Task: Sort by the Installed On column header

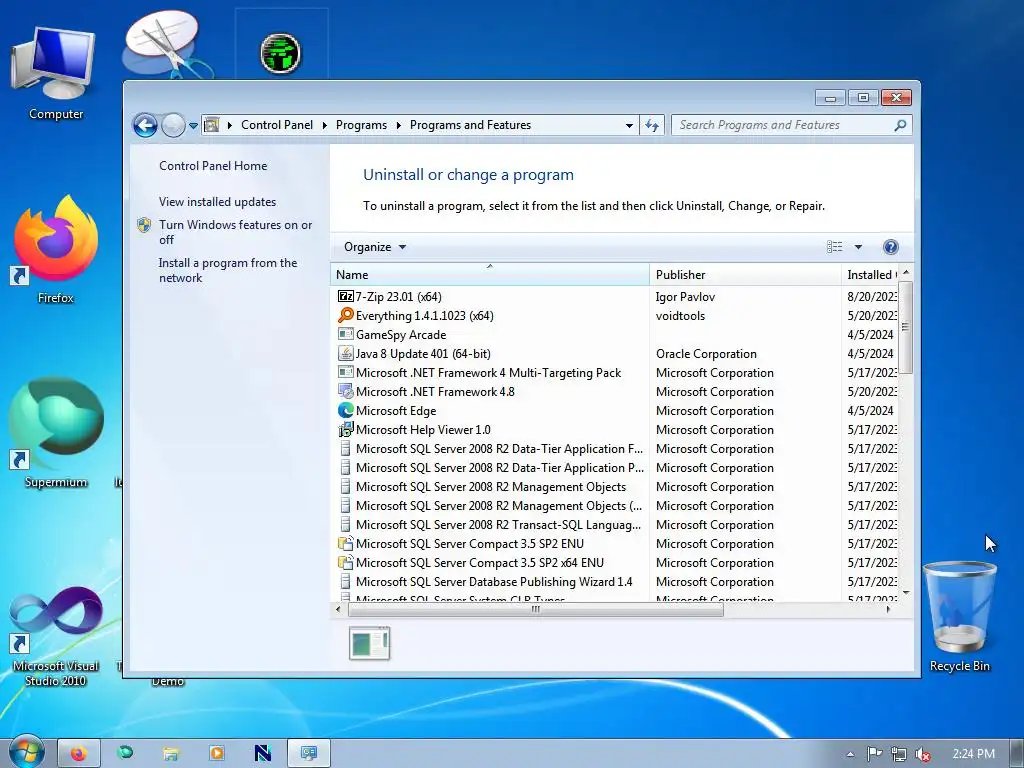Action: (x=870, y=274)
